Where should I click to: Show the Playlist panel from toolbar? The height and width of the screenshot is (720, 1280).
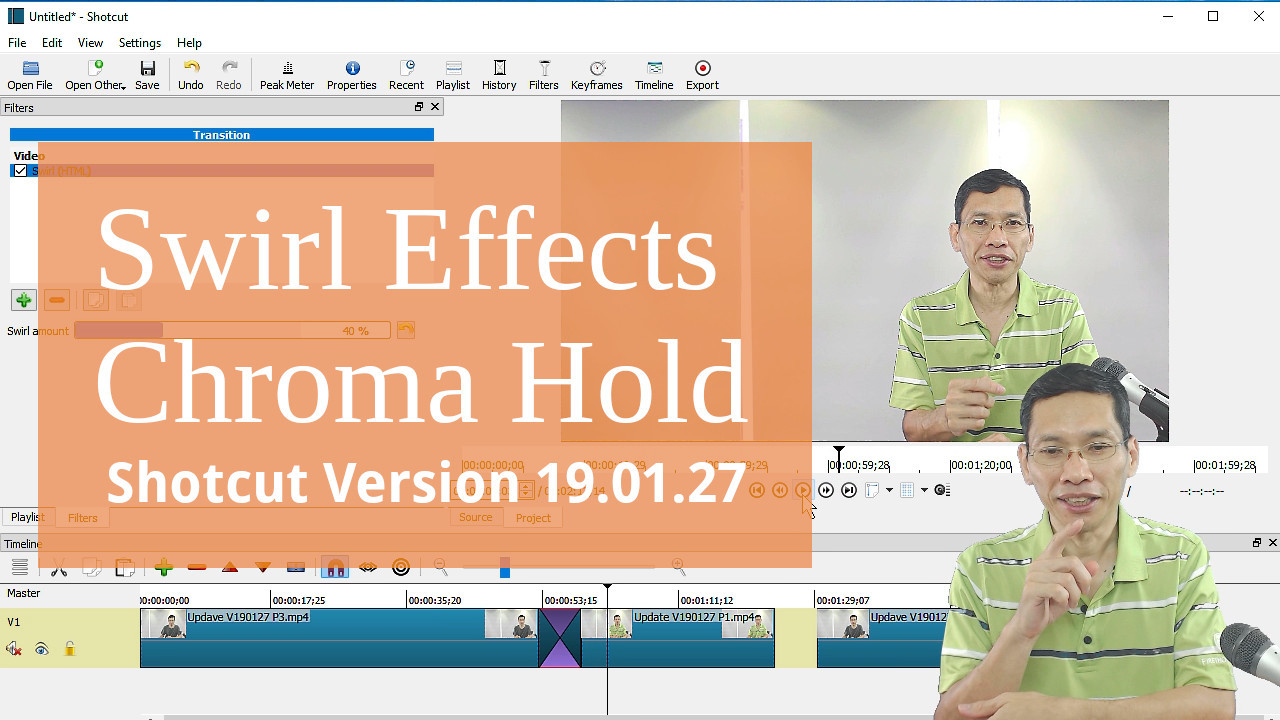[453, 75]
